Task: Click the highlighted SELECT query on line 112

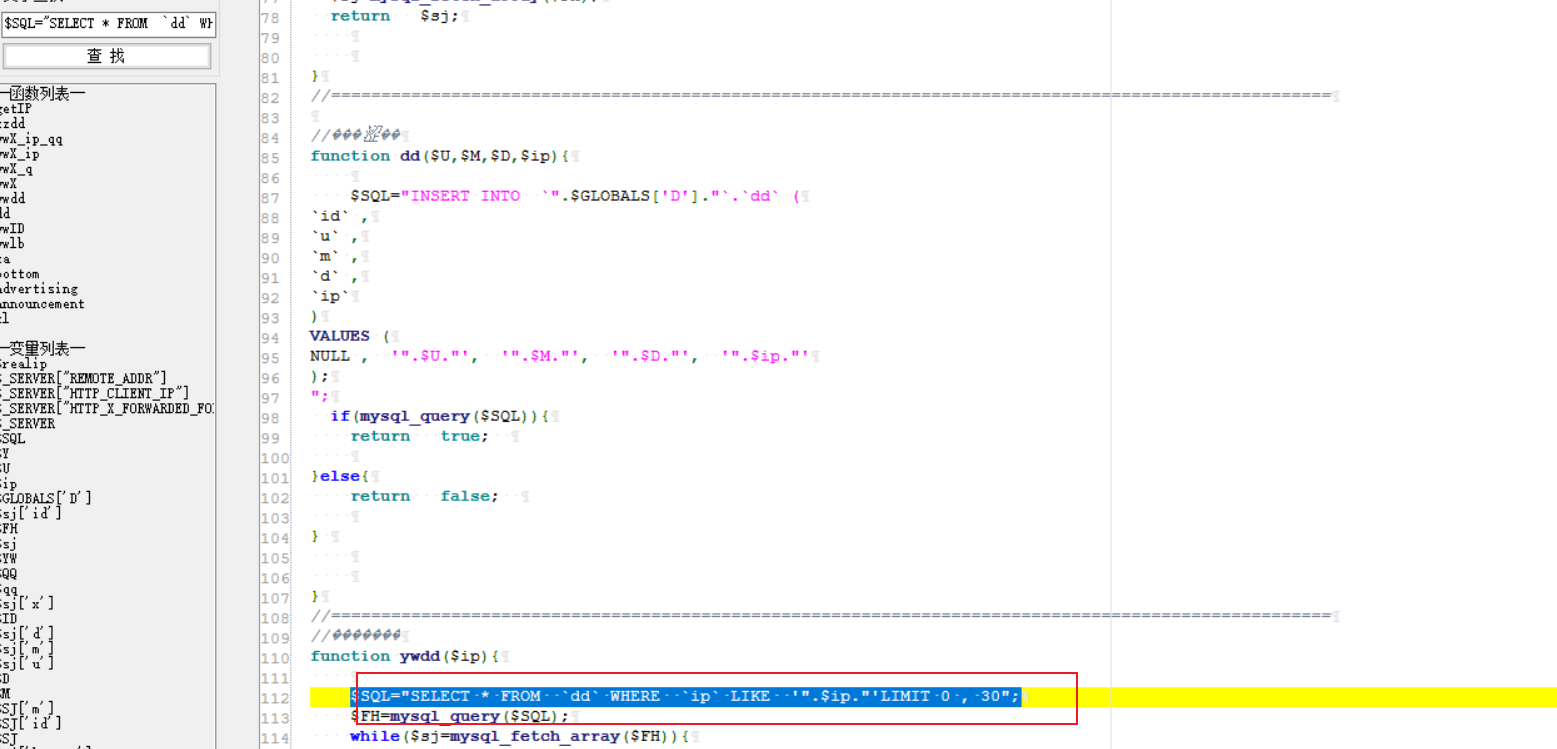Action: (x=685, y=696)
